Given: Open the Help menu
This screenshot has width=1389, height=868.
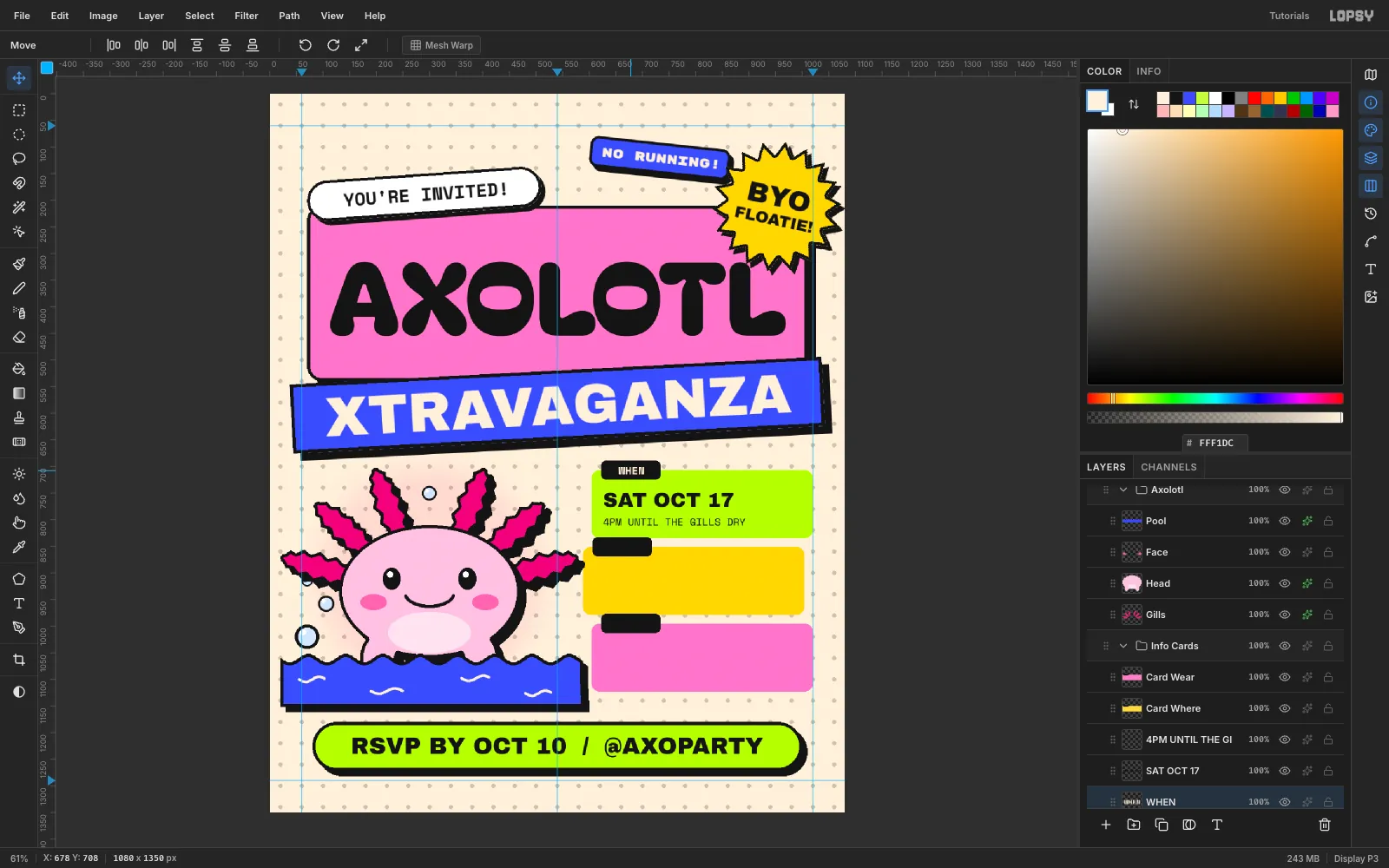Looking at the screenshot, I should [x=375, y=16].
